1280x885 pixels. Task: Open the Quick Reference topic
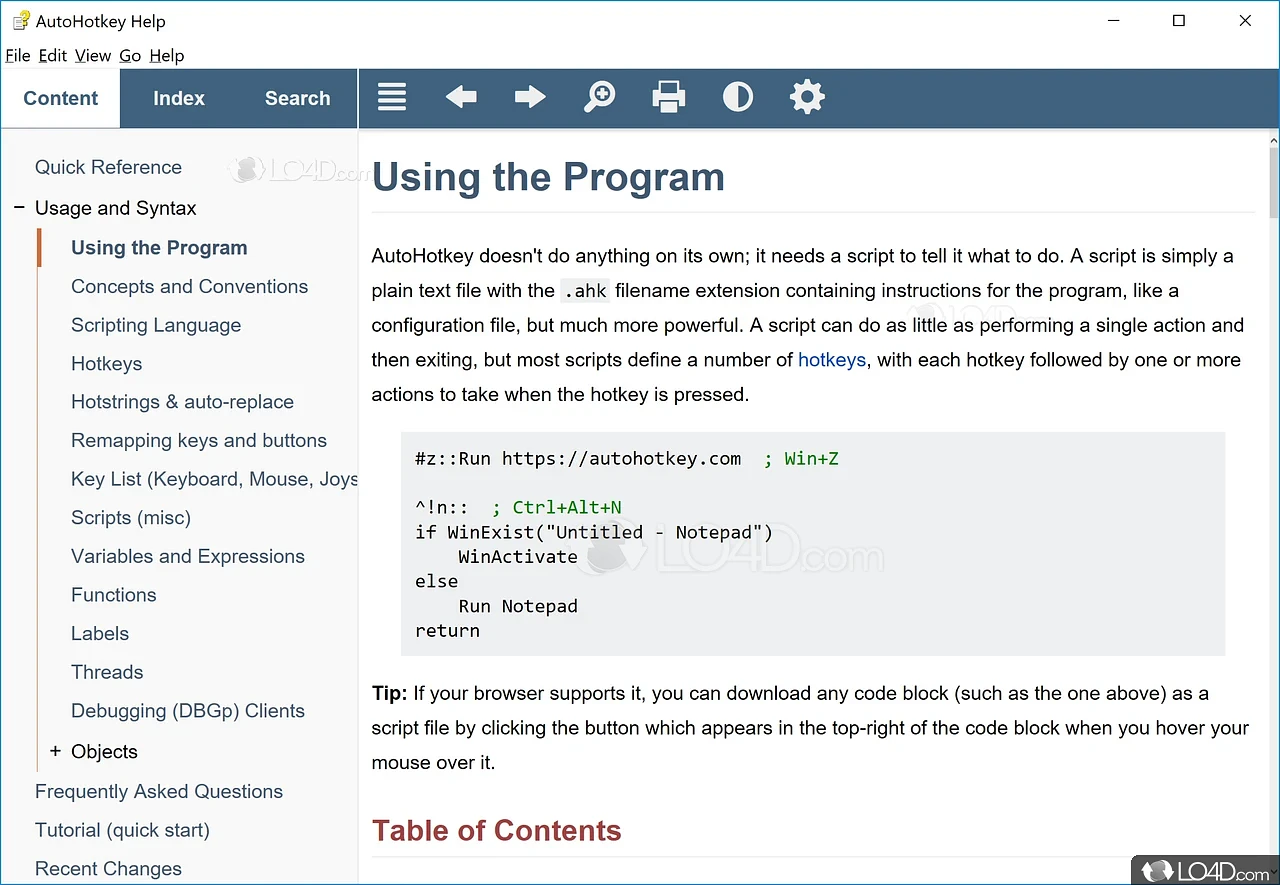coord(108,167)
